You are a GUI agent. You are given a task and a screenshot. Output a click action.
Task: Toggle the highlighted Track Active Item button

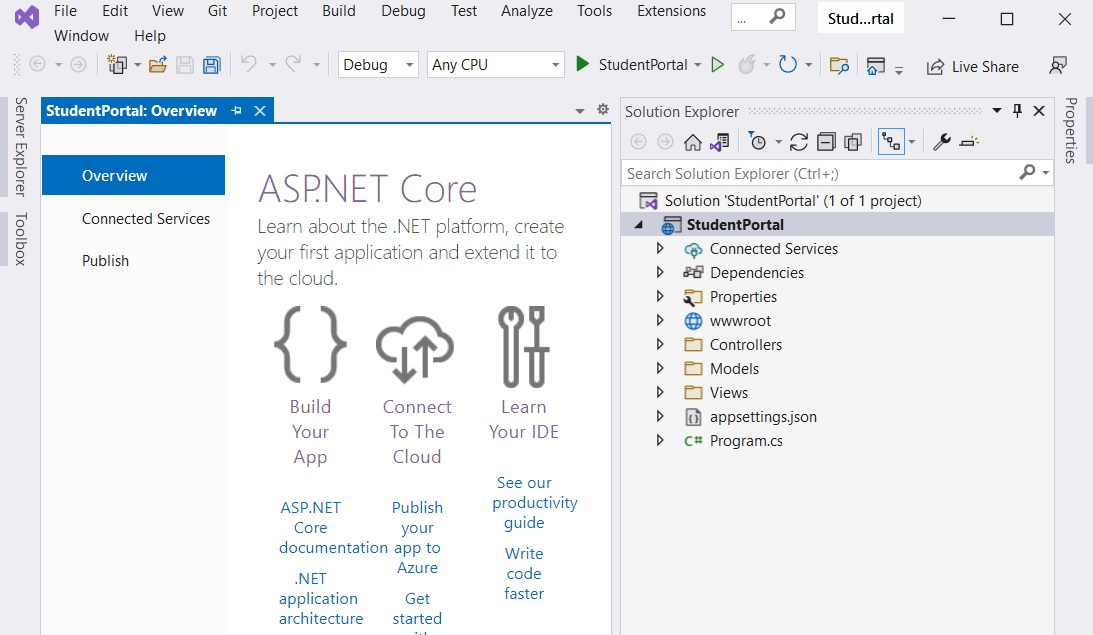click(891, 141)
